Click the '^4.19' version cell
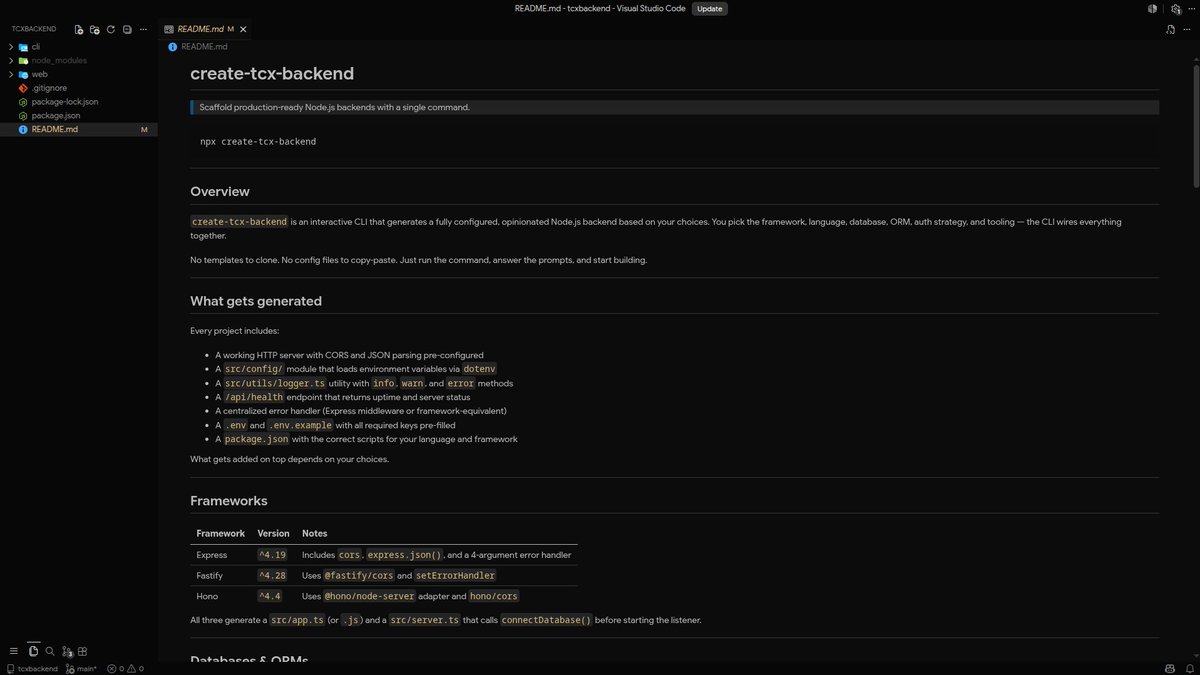Image resolution: width=1200 pixels, height=675 pixels. point(272,554)
